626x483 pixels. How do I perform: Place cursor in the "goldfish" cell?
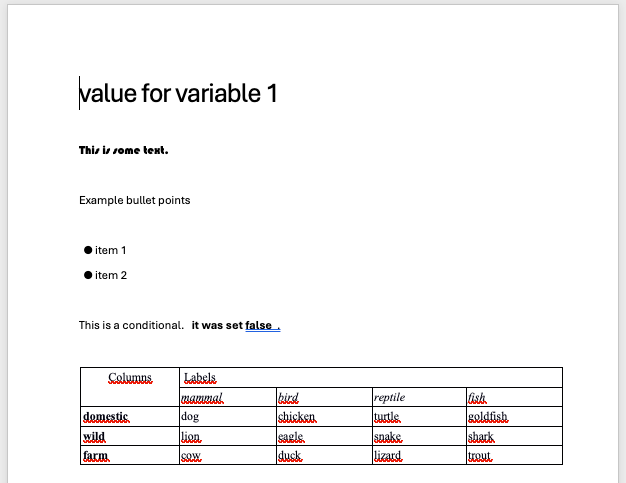coord(487,416)
